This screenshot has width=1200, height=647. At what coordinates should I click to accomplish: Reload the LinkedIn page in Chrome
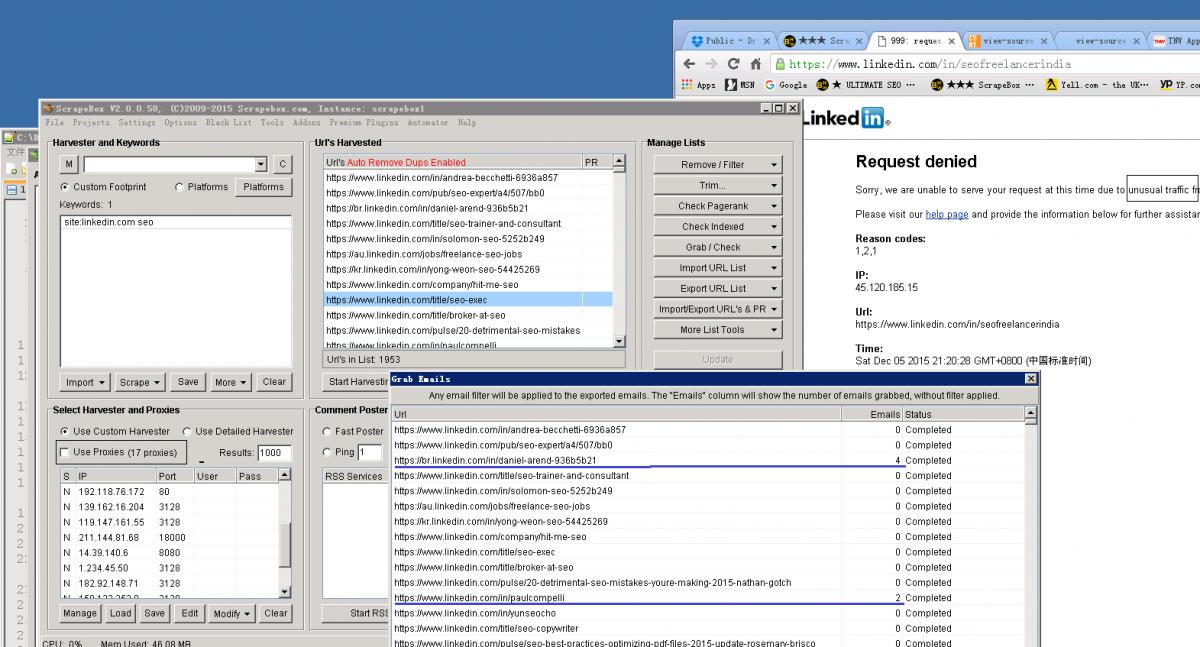click(734, 63)
